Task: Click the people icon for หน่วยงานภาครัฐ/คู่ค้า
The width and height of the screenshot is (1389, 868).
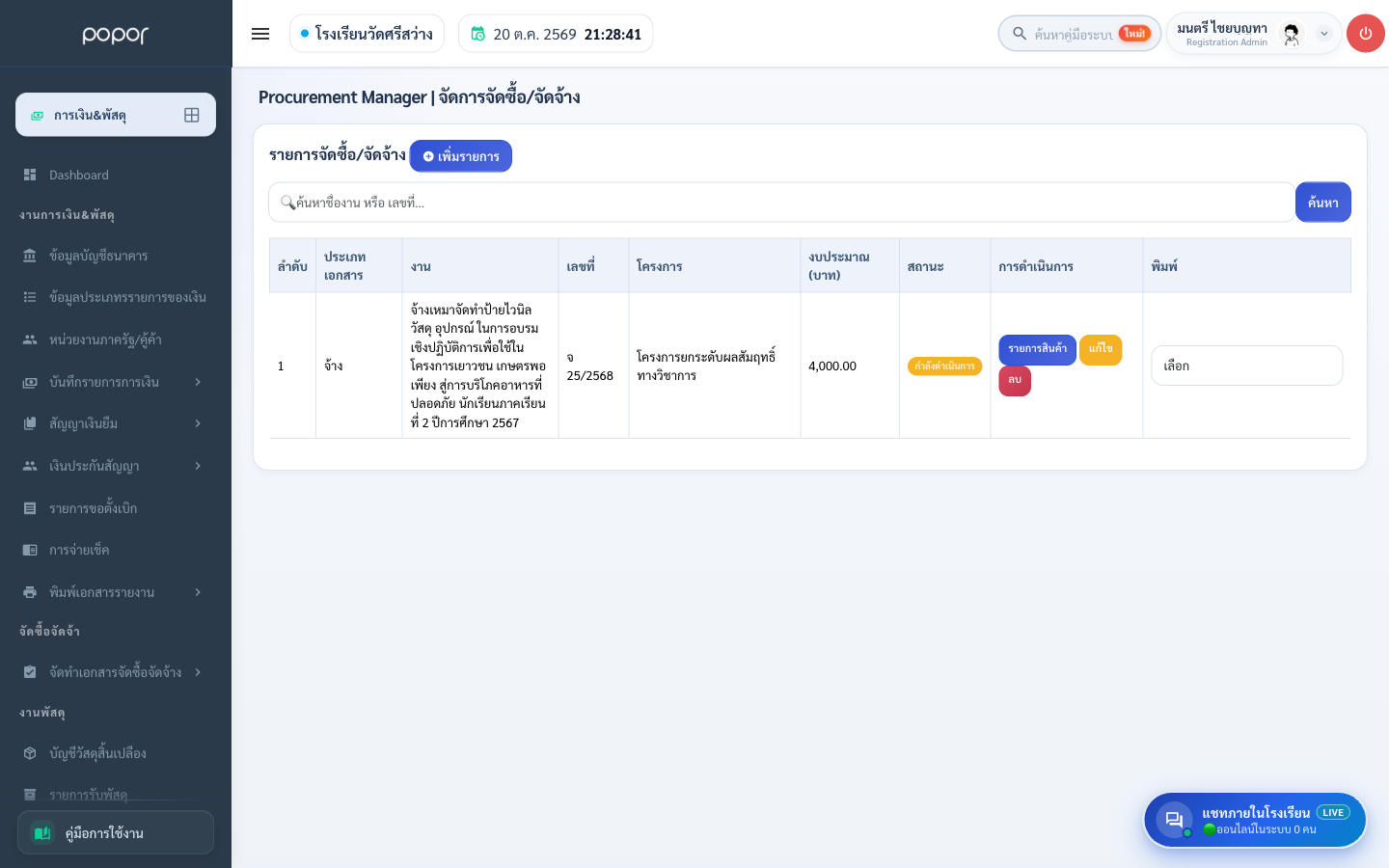Action: tap(30, 339)
